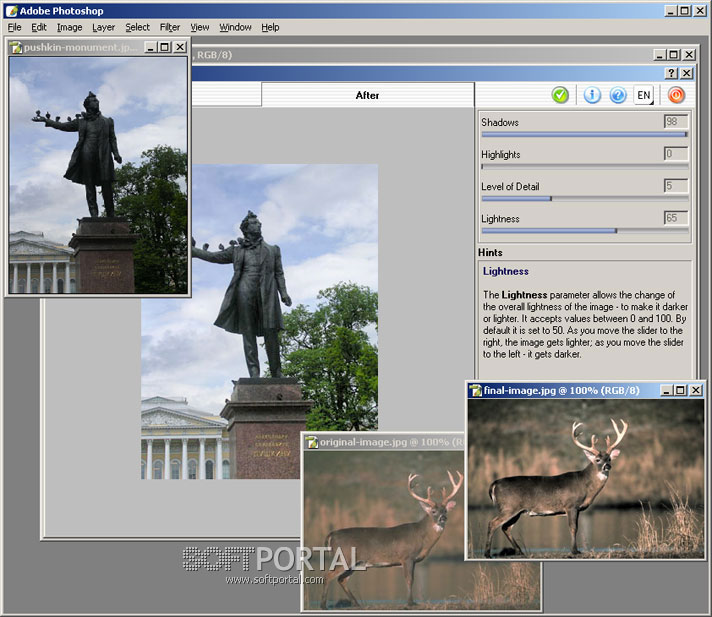Open the Edit menu

coord(39,27)
